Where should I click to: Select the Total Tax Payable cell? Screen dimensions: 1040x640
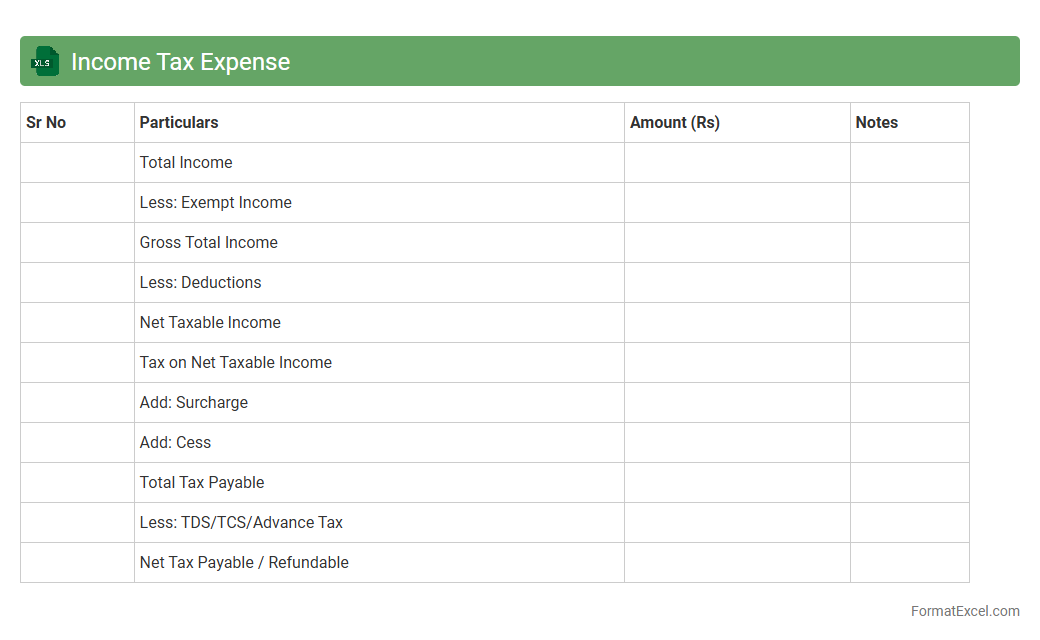tap(202, 483)
